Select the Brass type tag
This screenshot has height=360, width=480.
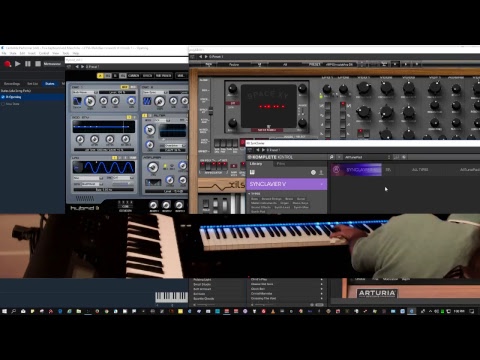click(289, 199)
